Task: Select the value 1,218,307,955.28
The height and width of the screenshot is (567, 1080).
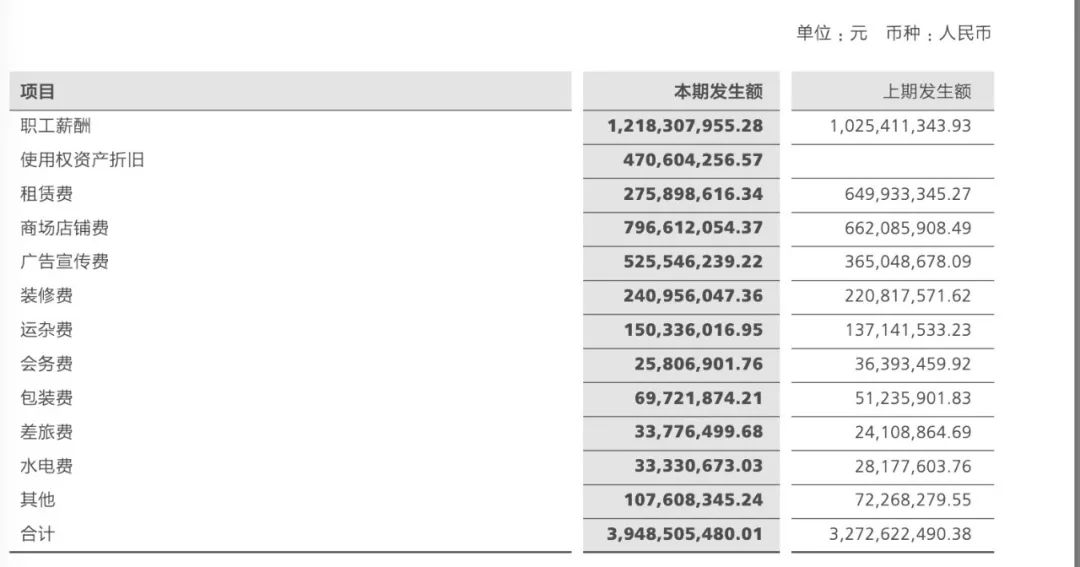Action: point(684,126)
